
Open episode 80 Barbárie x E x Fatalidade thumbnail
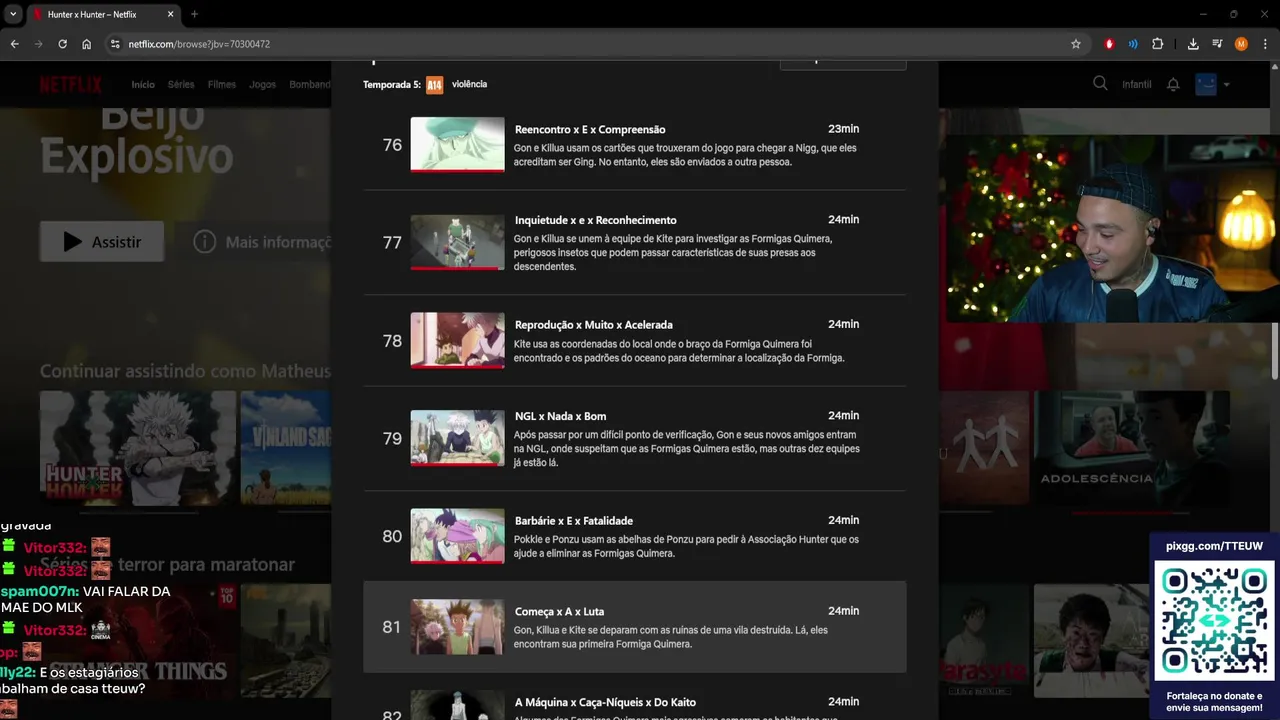tap(457, 536)
